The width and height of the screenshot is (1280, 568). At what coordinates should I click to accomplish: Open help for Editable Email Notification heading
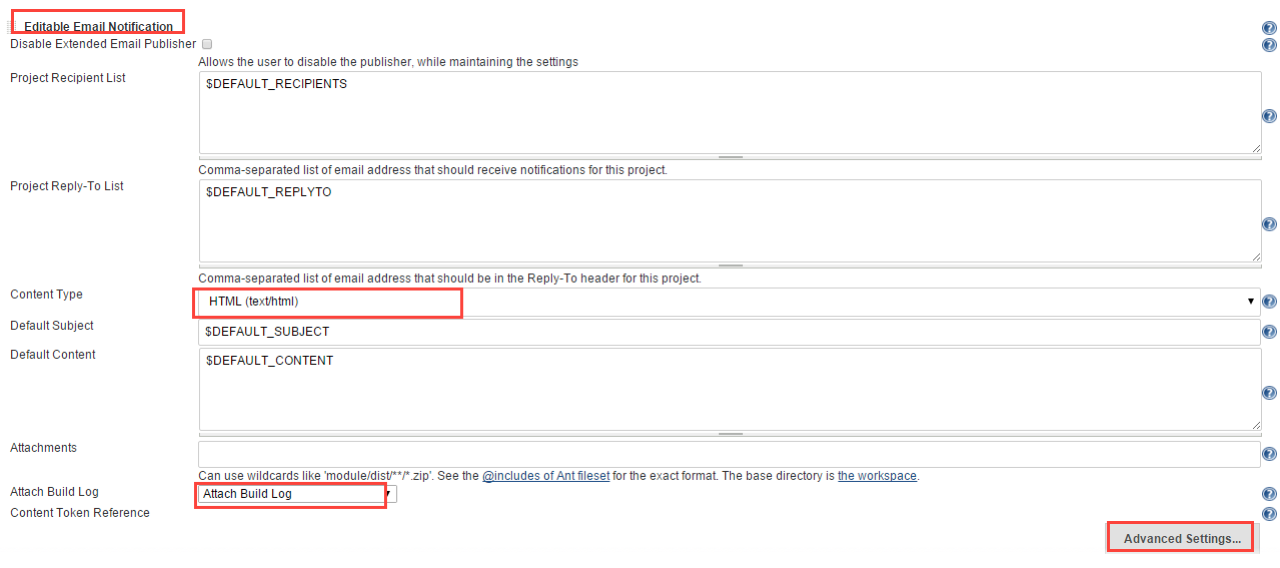tap(1269, 28)
